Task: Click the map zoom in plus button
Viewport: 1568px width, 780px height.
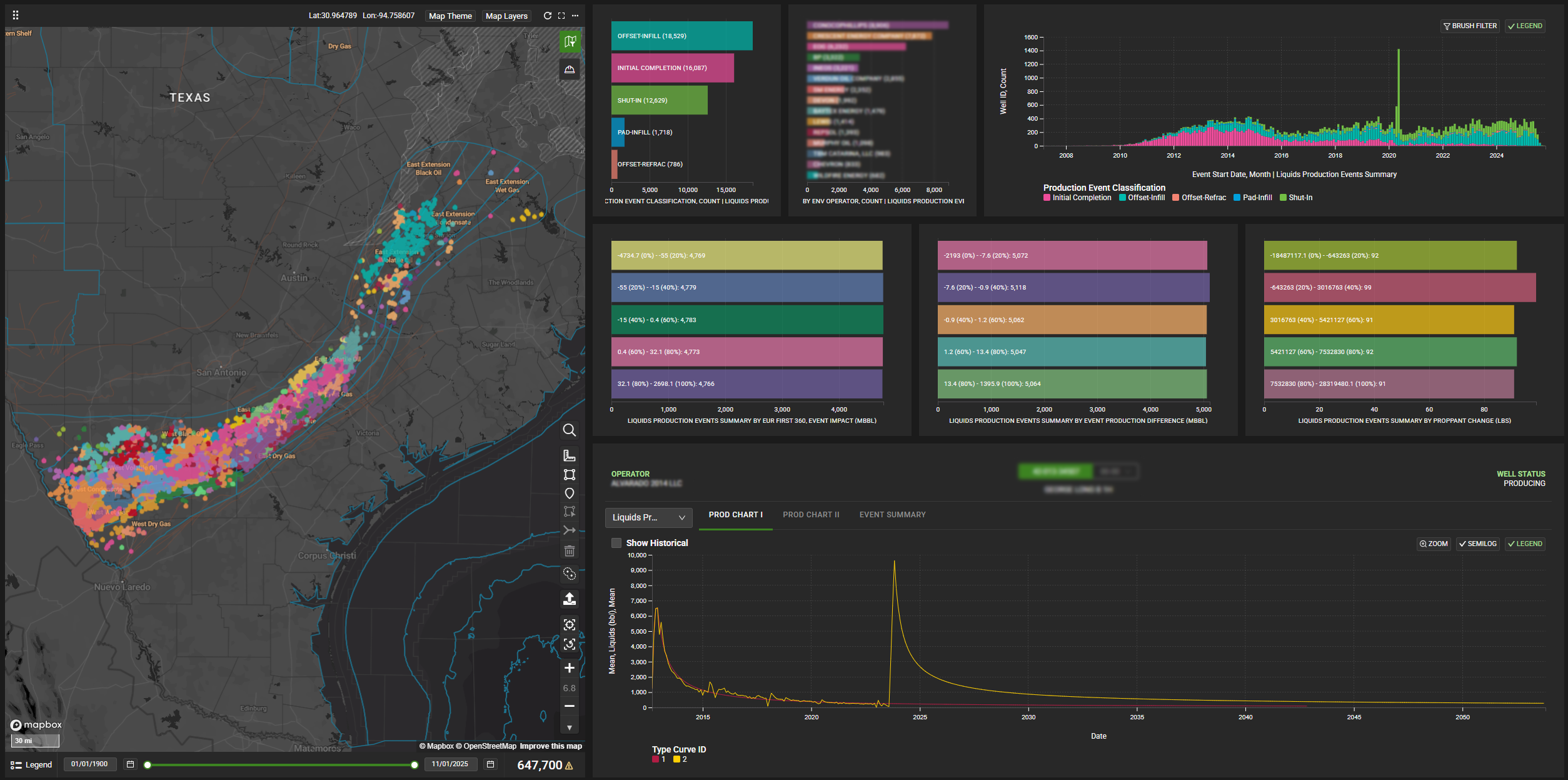Action: pos(569,668)
